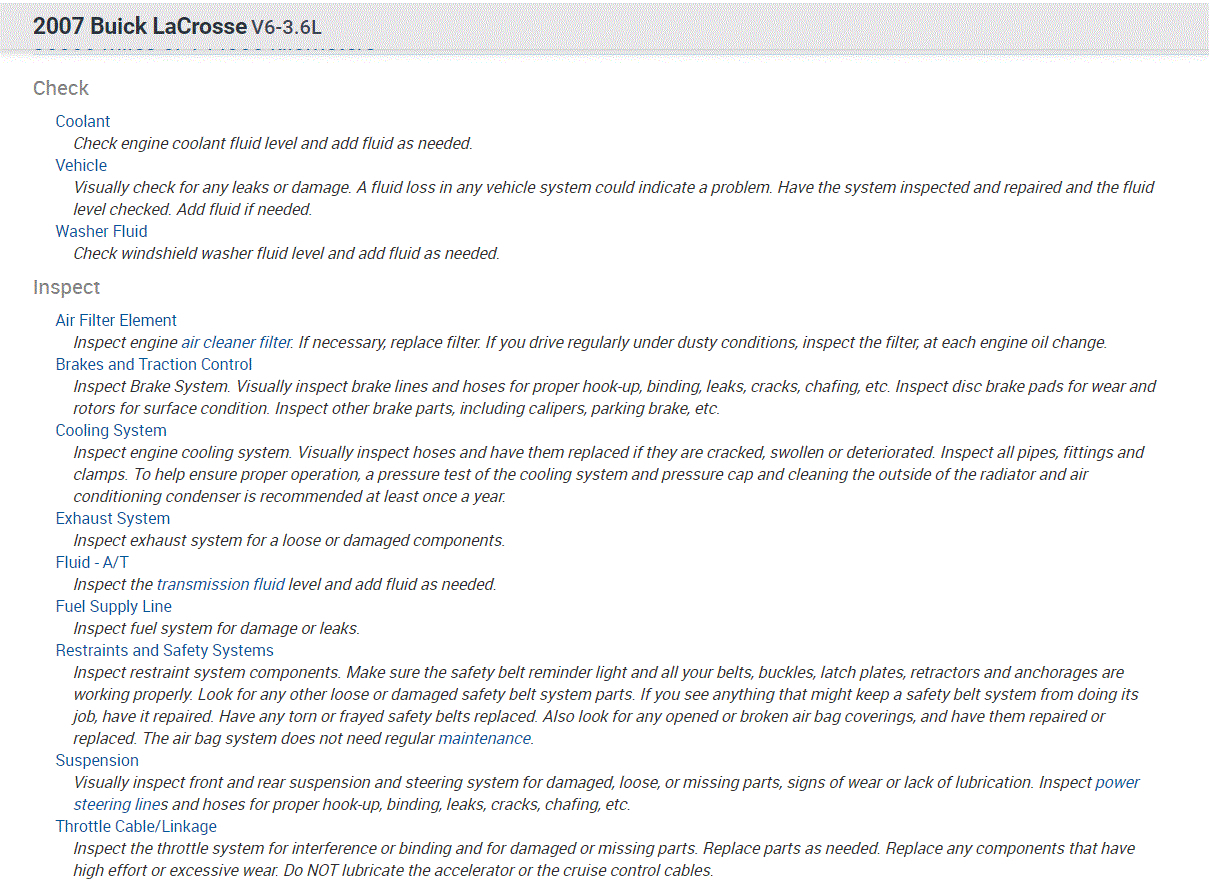The image size is (1209, 883).
Task: Click the 'Check' section heading
Action: coord(61,88)
